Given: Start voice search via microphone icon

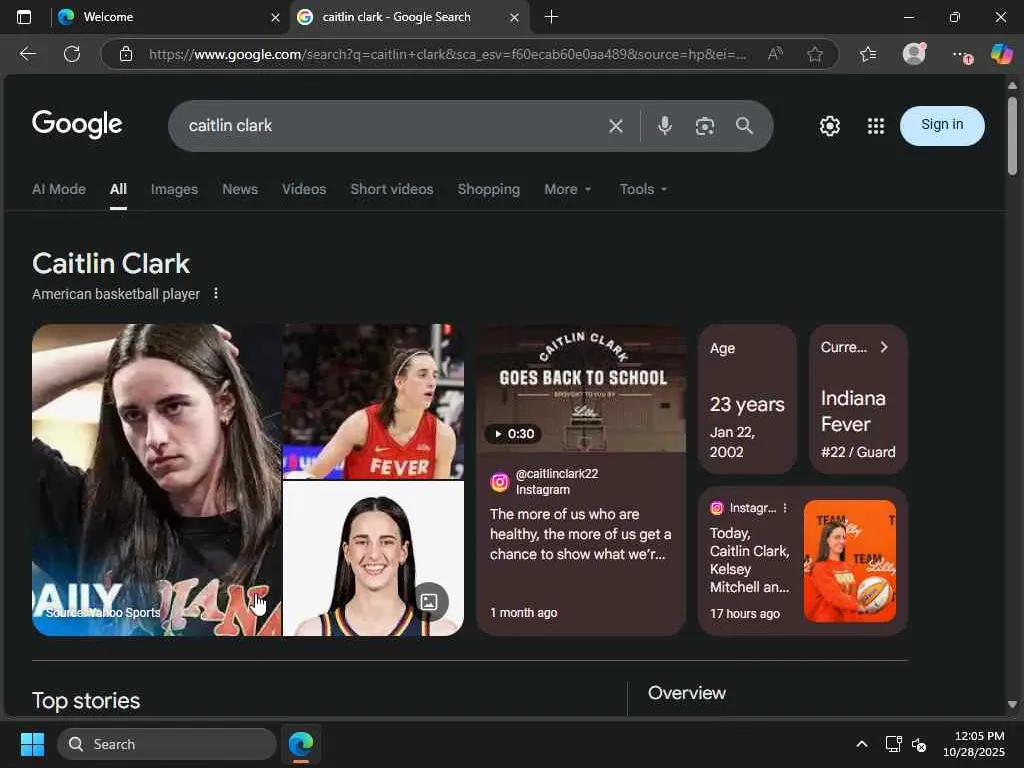Looking at the screenshot, I should pyautogui.click(x=664, y=125).
